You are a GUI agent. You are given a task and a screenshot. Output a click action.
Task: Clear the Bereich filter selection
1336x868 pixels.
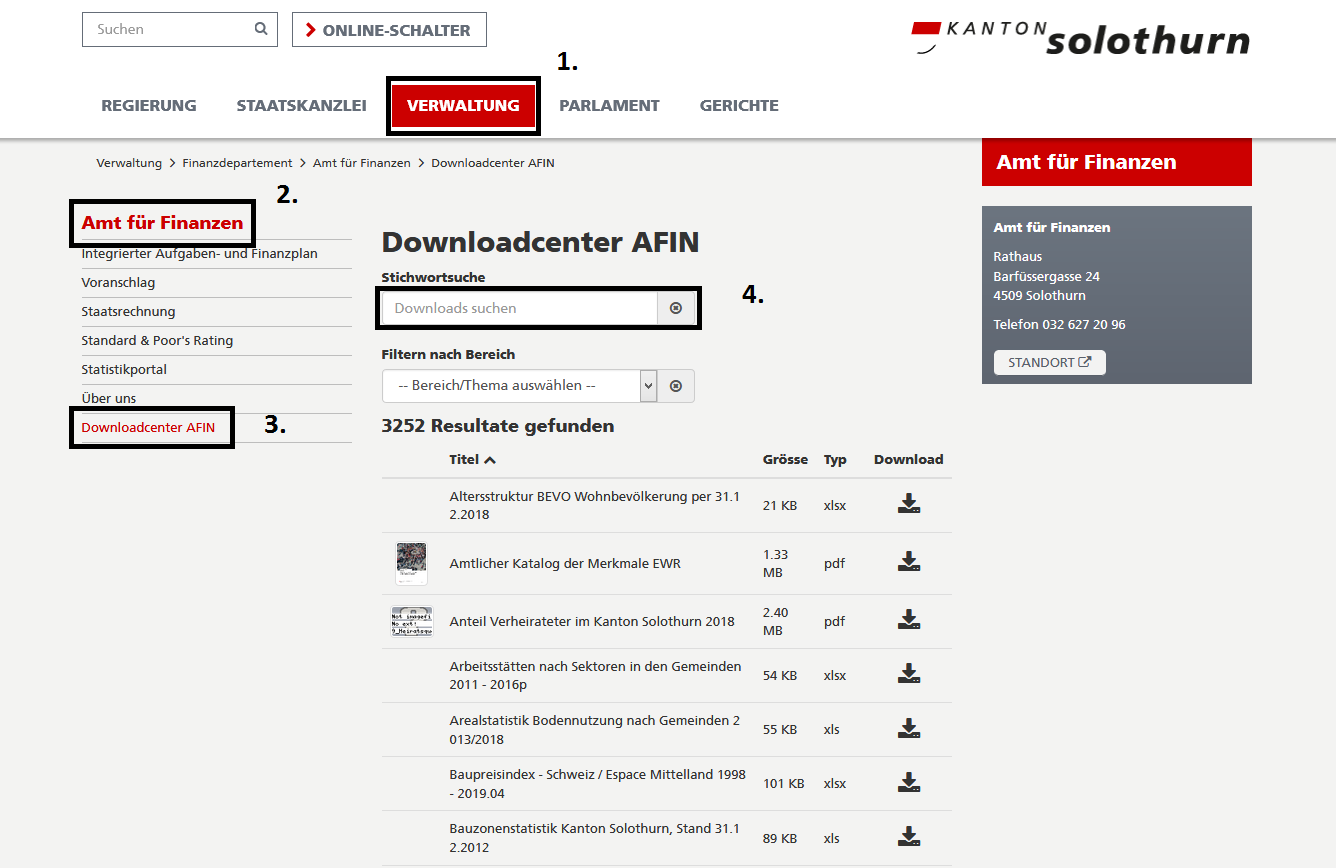(x=676, y=385)
